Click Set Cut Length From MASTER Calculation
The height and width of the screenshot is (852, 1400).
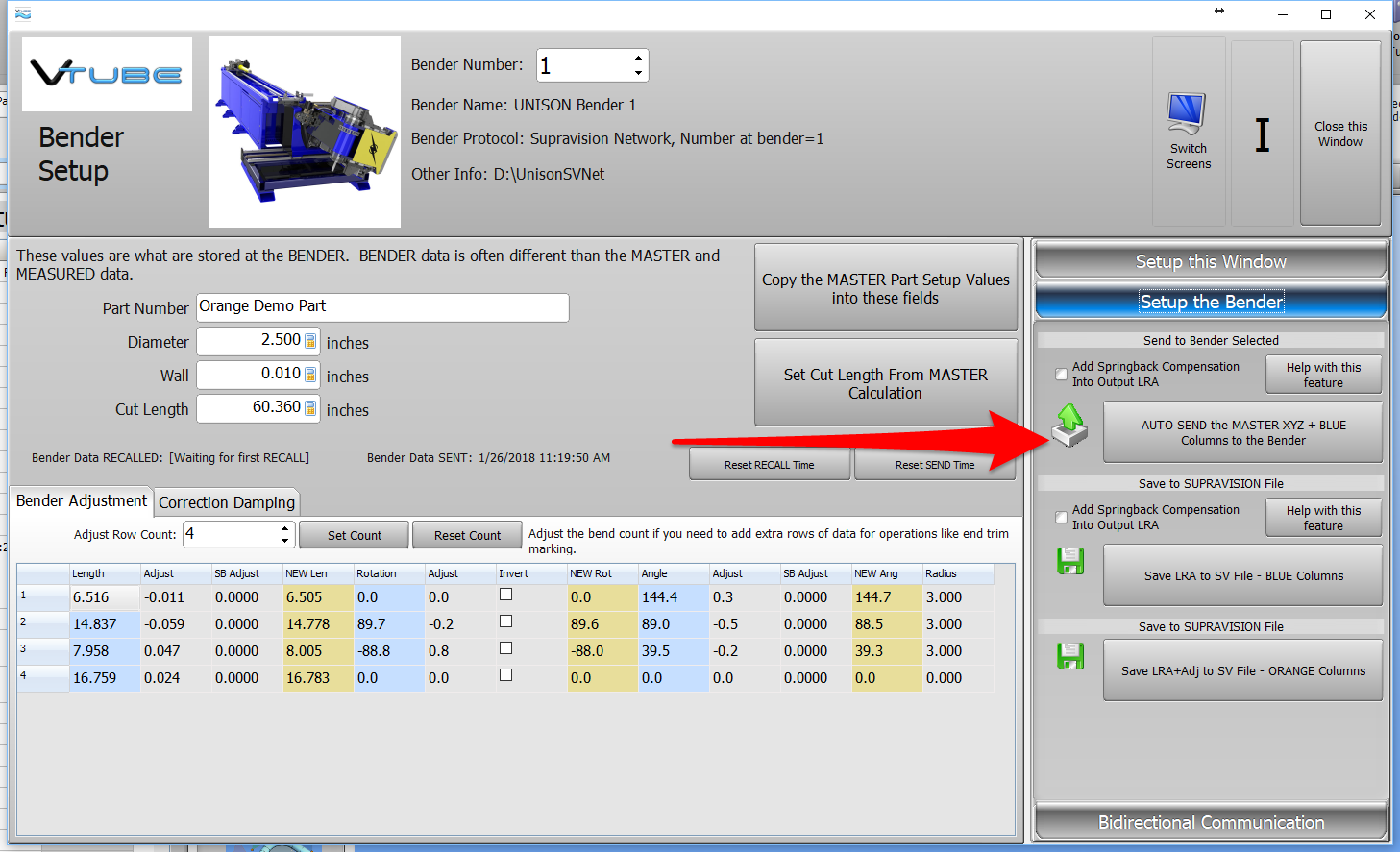(885, 383)
